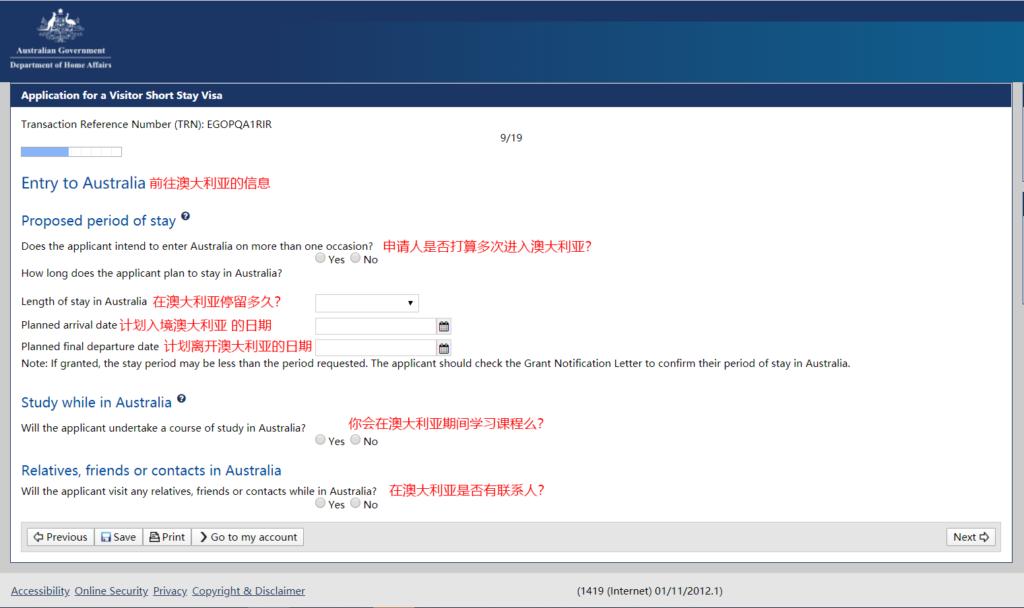The width and height of the screenshot is (1024, 608).
Task: Open the Accessibility link
Action: [x=39, y=590]
